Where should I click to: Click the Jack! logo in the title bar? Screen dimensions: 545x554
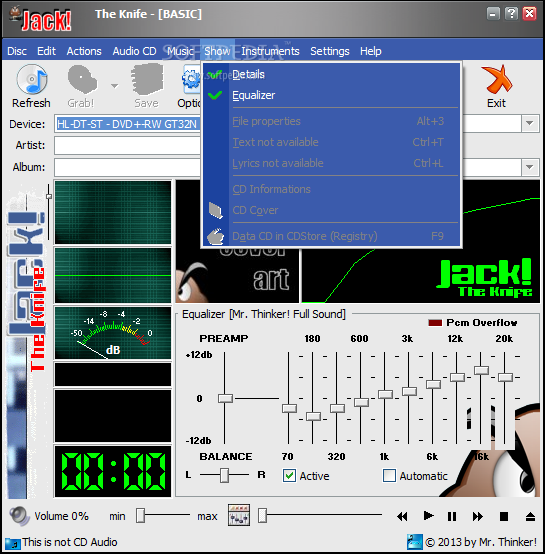pyautogui.click(x=41, y=19)
